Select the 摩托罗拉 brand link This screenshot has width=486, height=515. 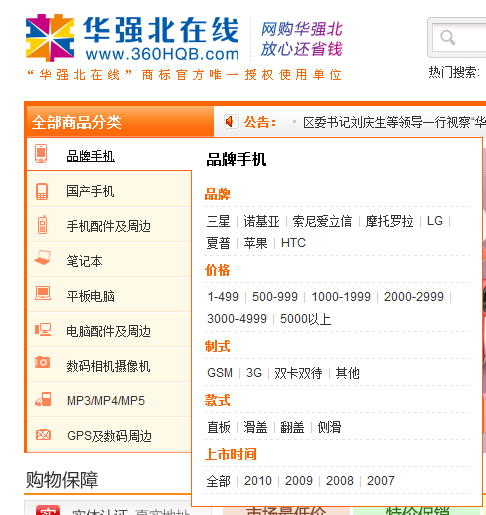389,221
